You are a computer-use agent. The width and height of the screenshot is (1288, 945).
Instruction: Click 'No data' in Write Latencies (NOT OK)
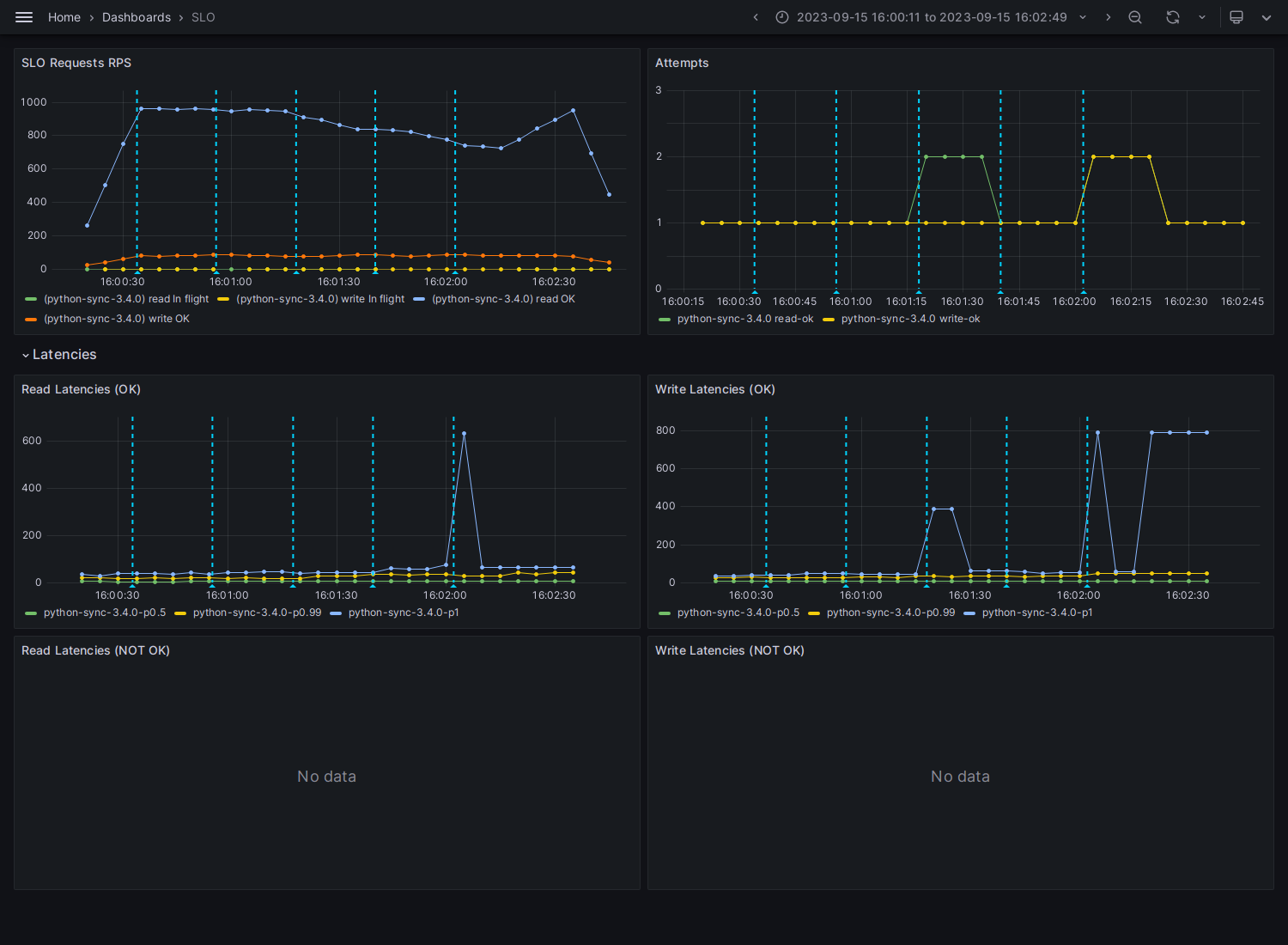tap(960, 777)
